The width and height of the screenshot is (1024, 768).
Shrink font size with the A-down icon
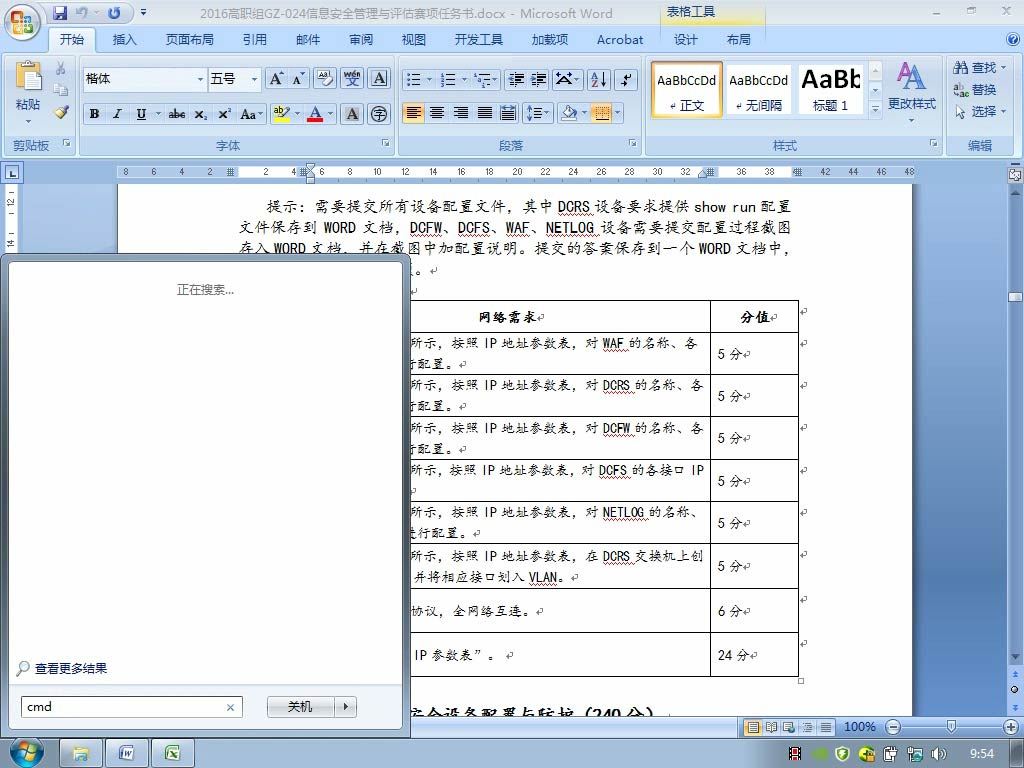pos(298,79)
